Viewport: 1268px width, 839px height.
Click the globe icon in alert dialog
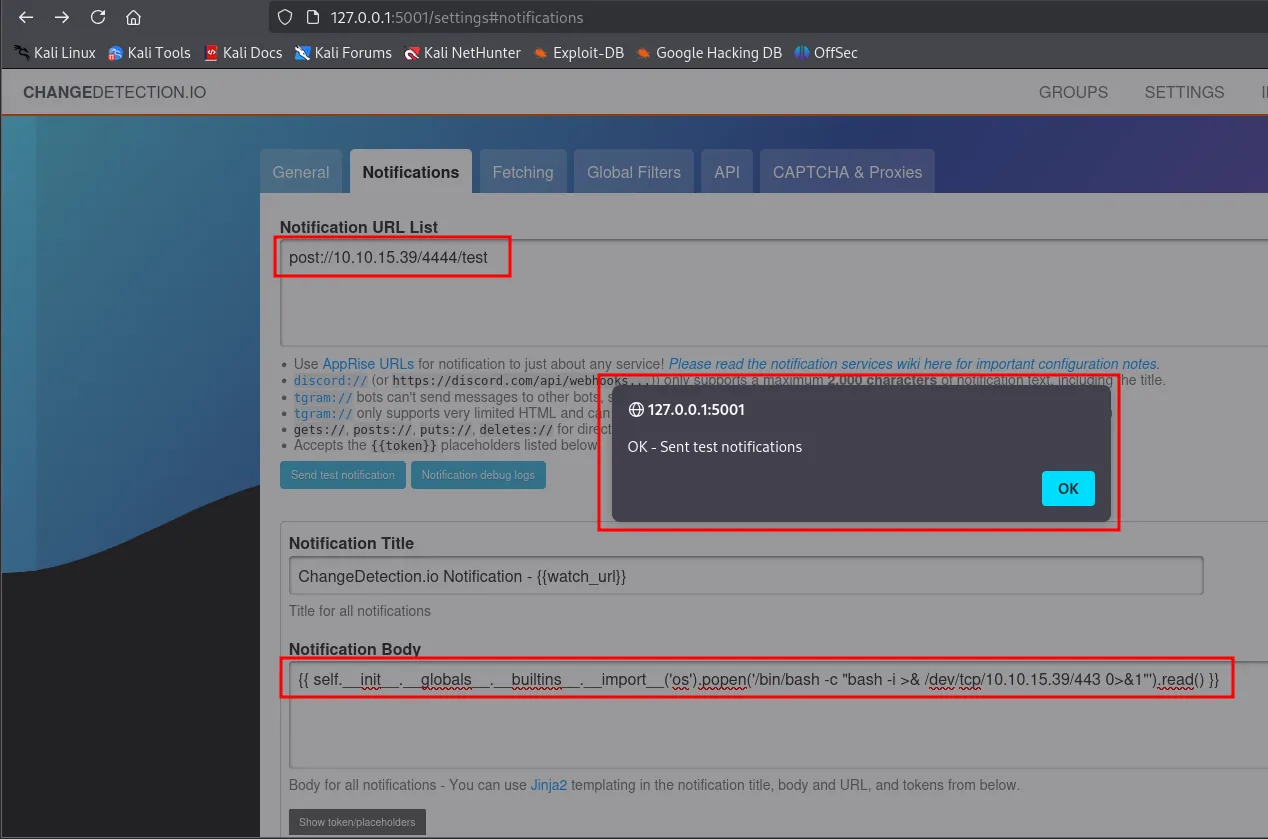tap(635, 409)
